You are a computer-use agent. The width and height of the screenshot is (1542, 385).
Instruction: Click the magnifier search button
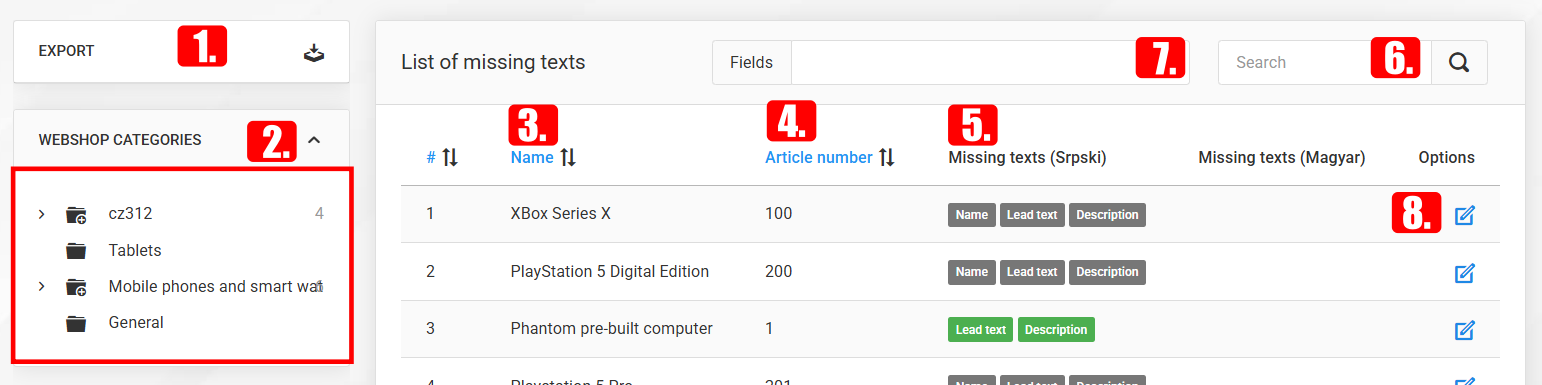(x=1459, y=62)
